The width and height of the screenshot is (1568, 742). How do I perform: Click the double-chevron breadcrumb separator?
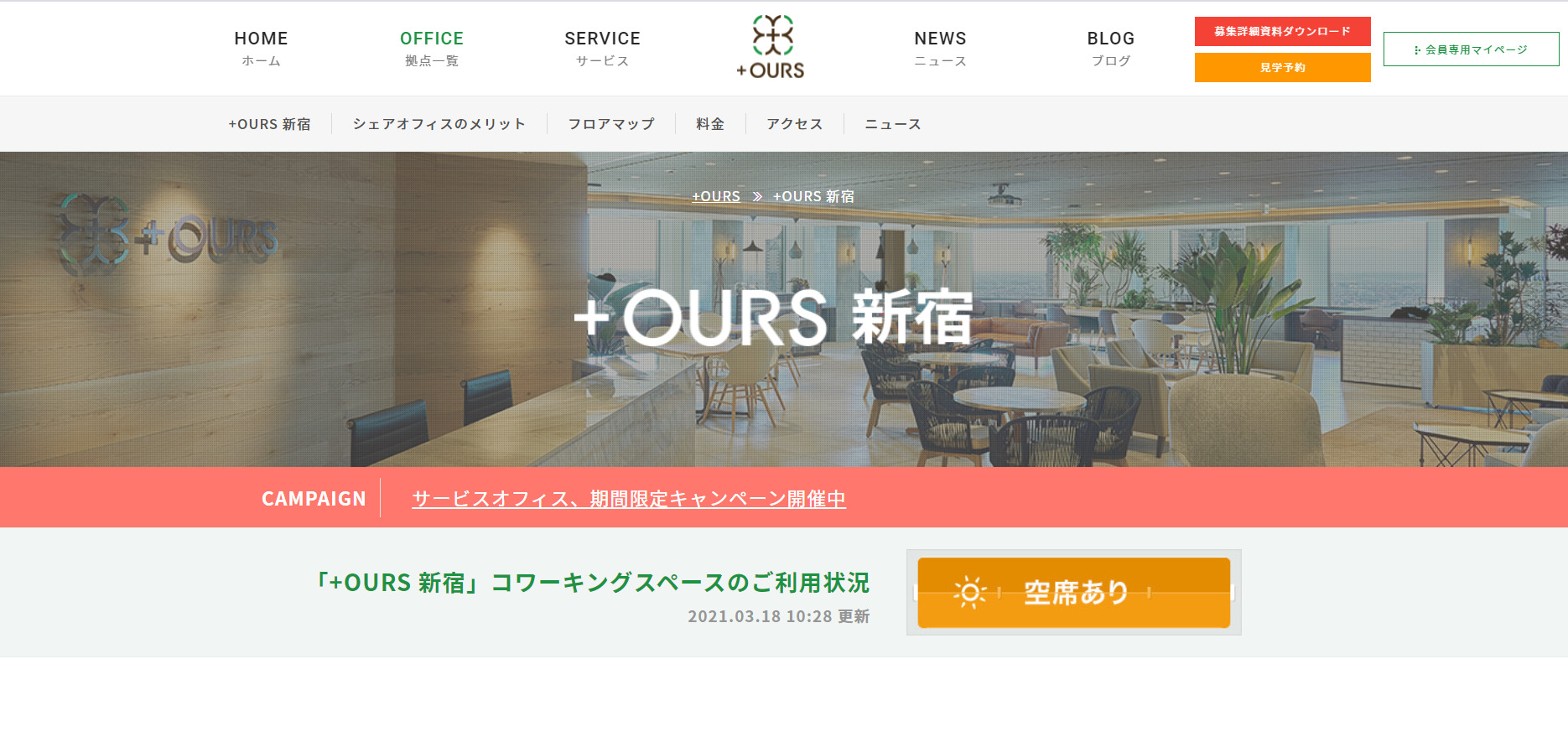coord(757,196)
